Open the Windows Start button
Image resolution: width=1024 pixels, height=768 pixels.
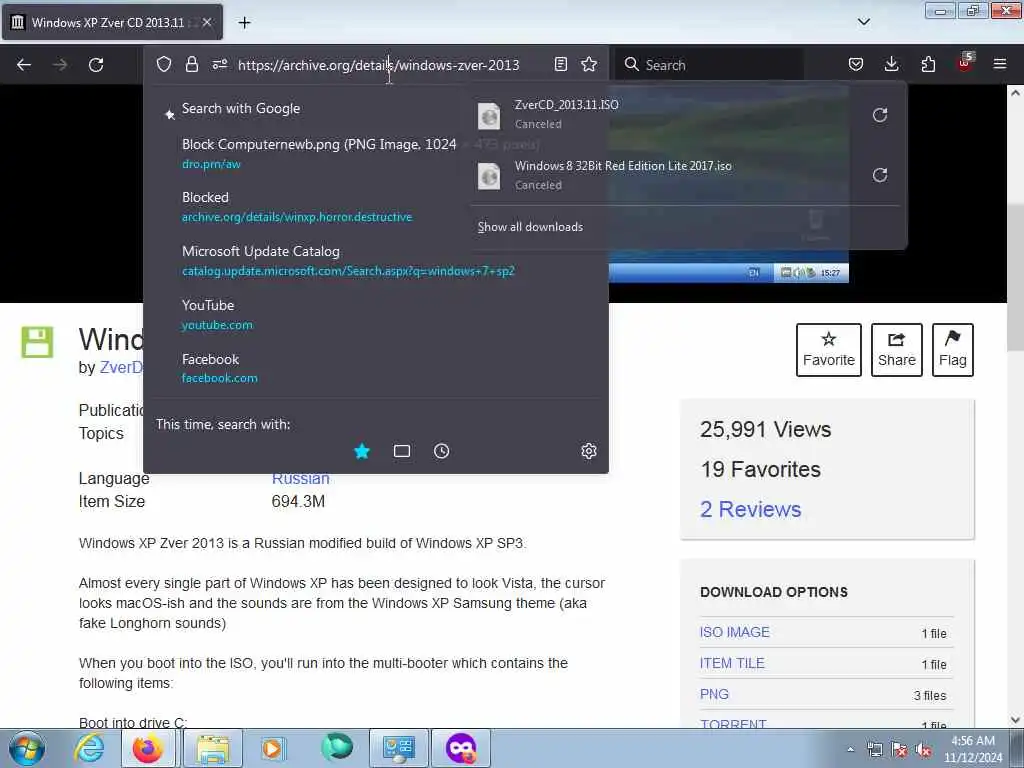coord(27,748)
